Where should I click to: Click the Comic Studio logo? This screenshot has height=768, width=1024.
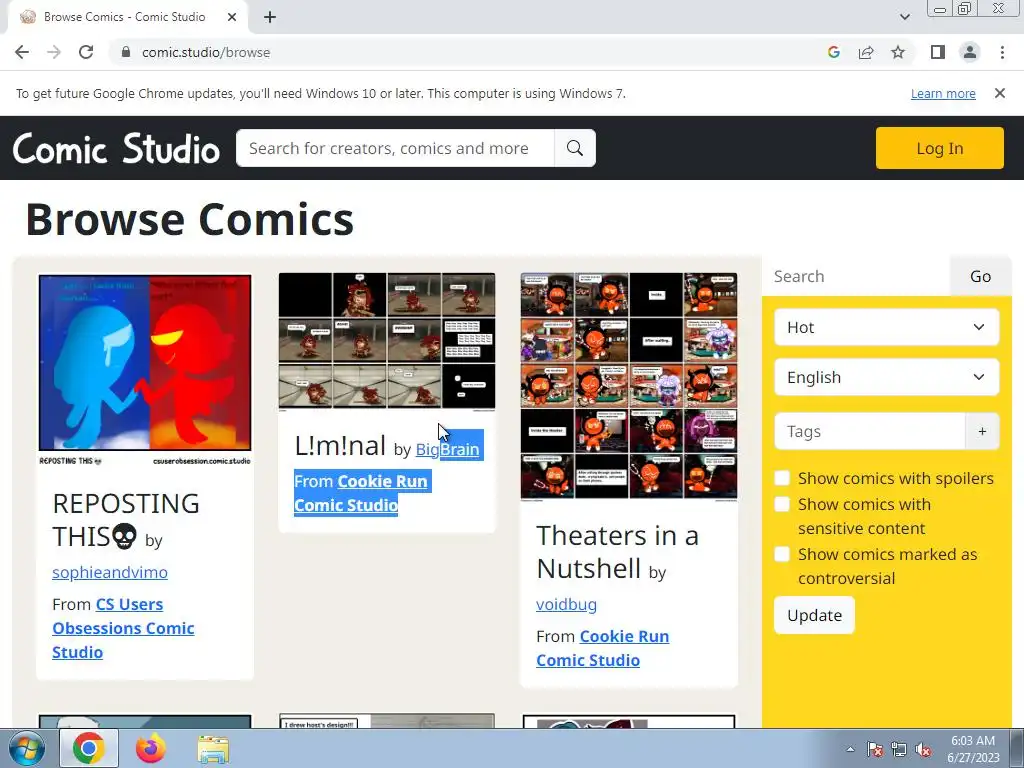[116, 148]
